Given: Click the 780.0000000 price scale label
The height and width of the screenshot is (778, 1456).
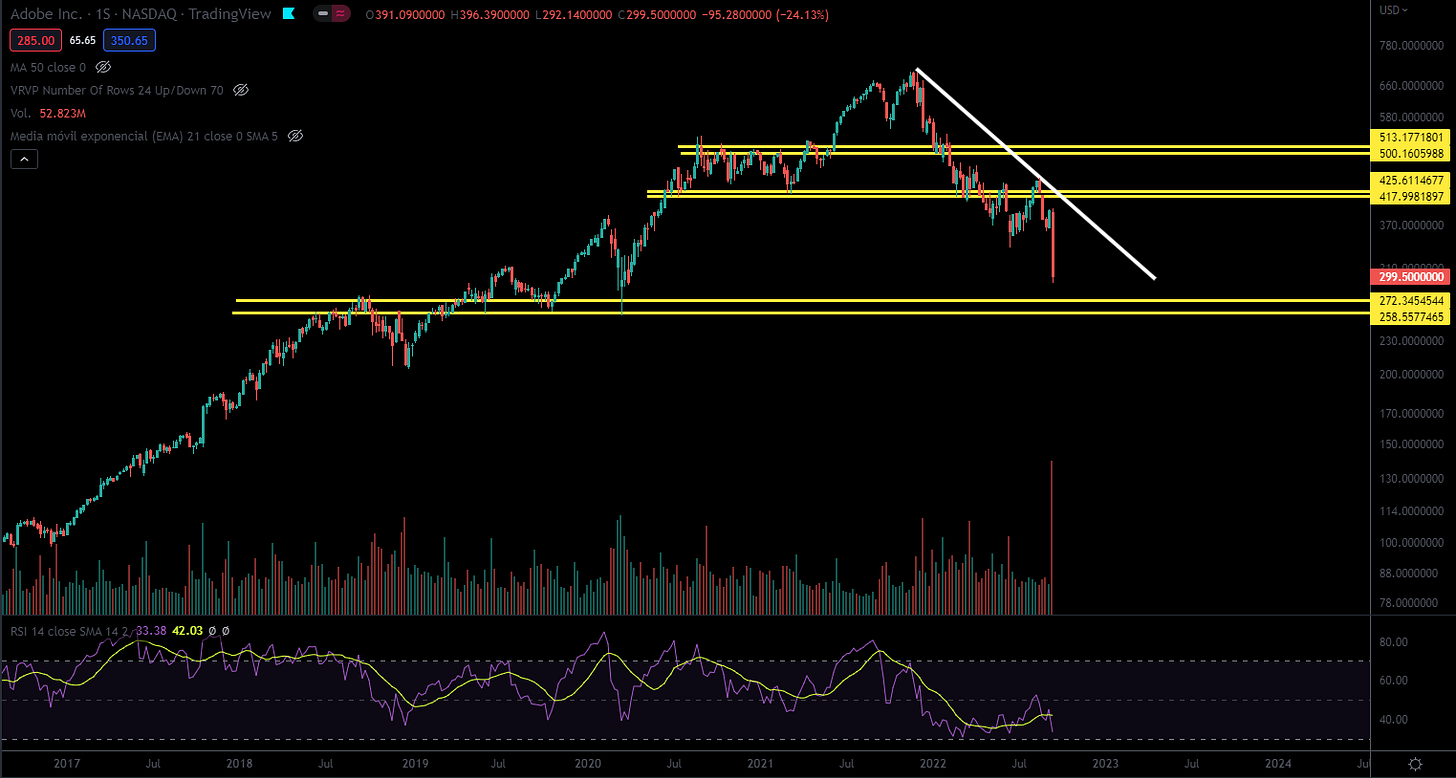Looking at the screenshot, I should coord(1411,46).
